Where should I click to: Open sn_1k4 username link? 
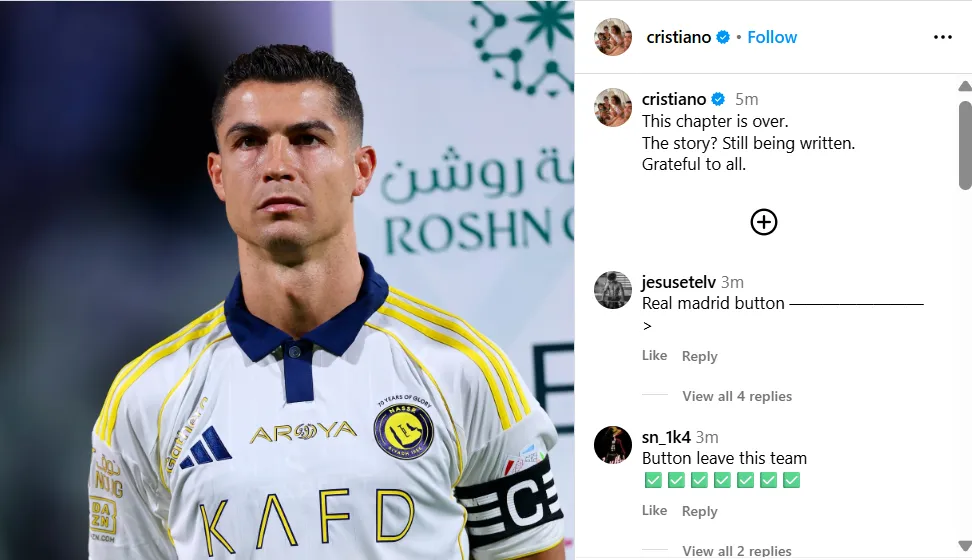click(666, 437)
